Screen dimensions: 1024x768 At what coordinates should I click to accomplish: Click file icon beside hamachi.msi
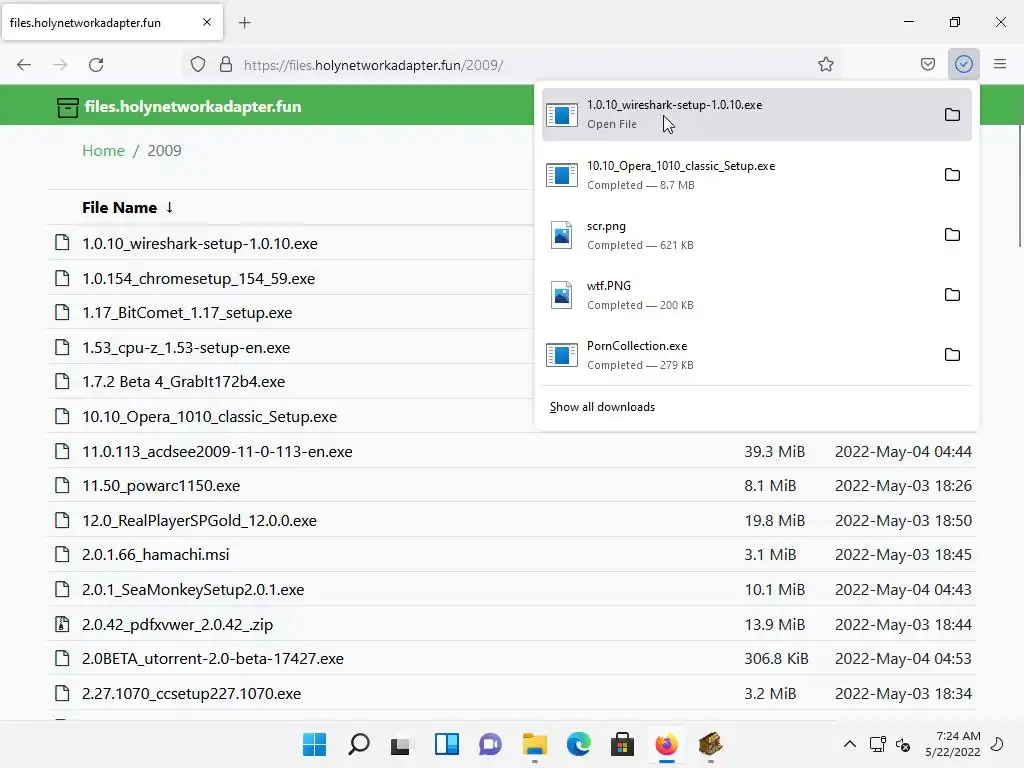click(x=62, y=554)
